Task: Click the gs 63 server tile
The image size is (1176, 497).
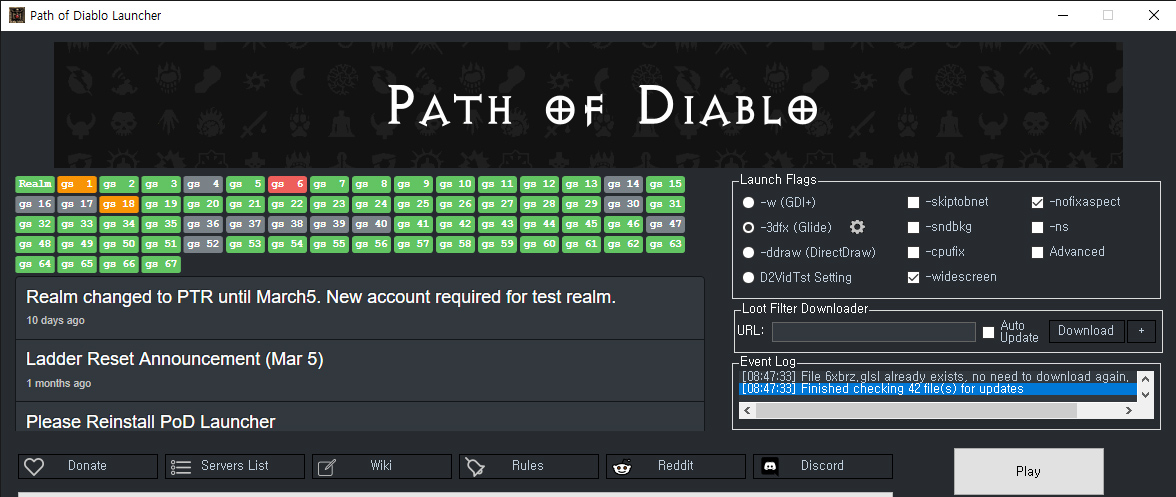Action: coord(665,244)
